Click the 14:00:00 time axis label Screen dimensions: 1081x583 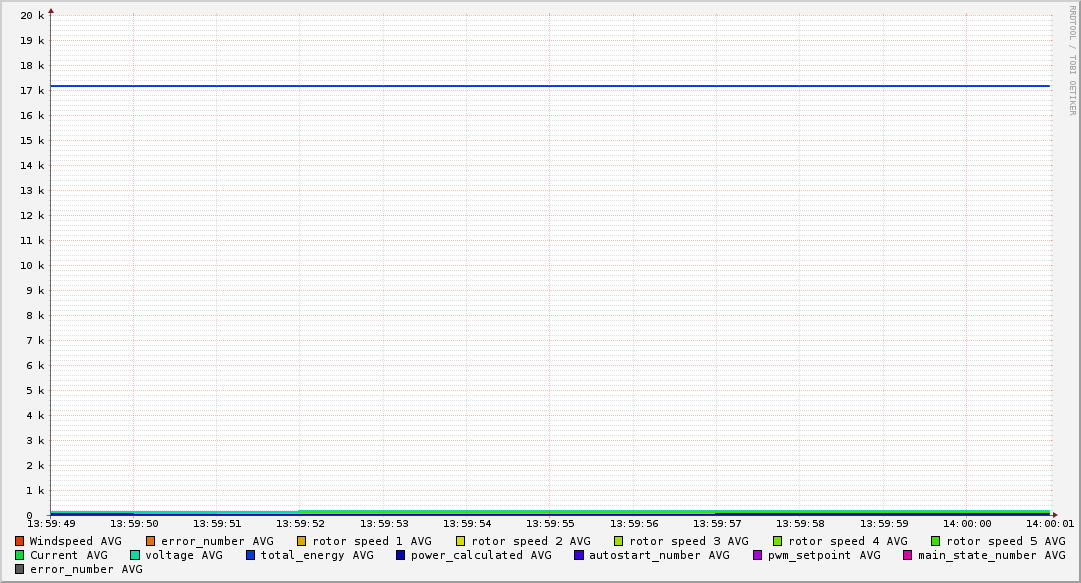967,523
